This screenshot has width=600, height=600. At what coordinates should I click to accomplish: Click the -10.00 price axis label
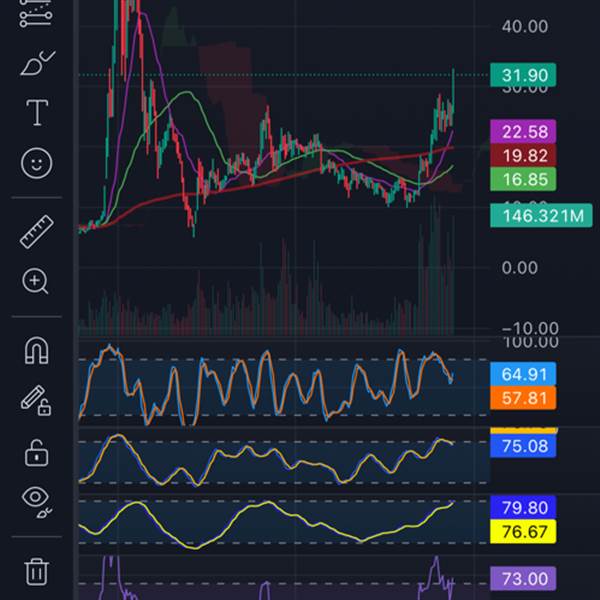pyautogui.click(x=530, y=328)
